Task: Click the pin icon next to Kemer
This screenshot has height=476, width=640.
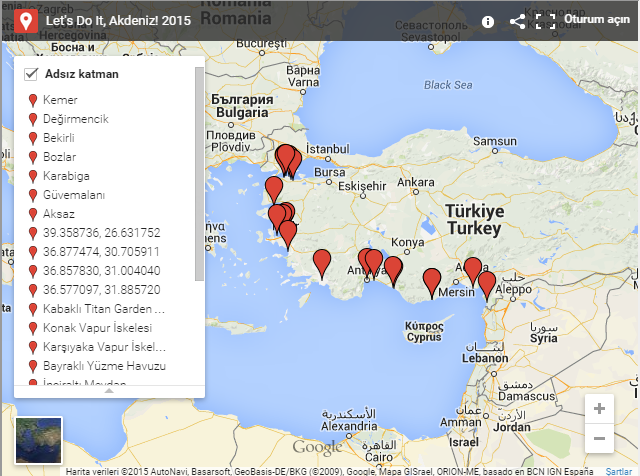Action: tap(33, 100)
